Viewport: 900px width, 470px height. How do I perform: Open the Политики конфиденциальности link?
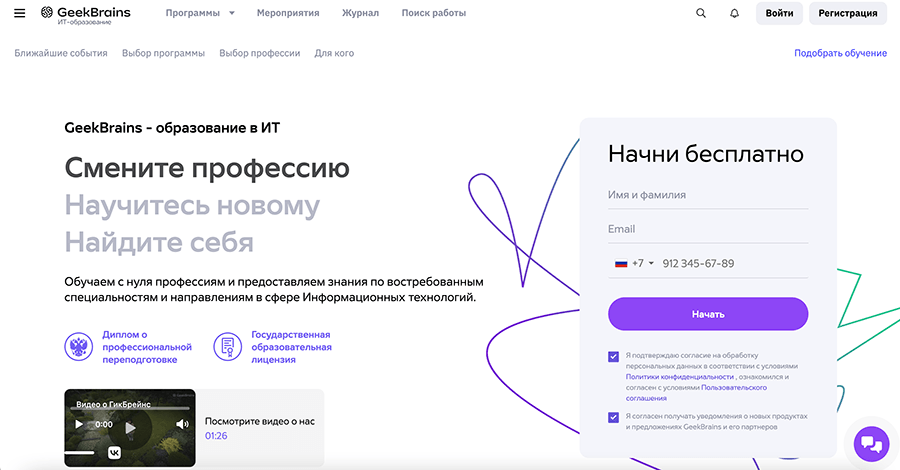pos(680,377)
